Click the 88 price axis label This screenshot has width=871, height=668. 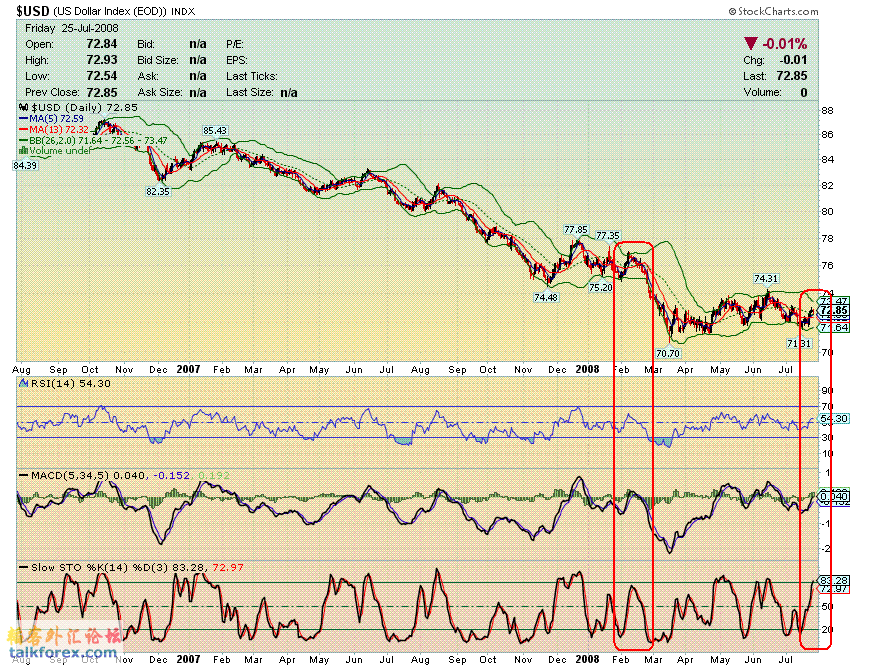(x=828, y=110)
